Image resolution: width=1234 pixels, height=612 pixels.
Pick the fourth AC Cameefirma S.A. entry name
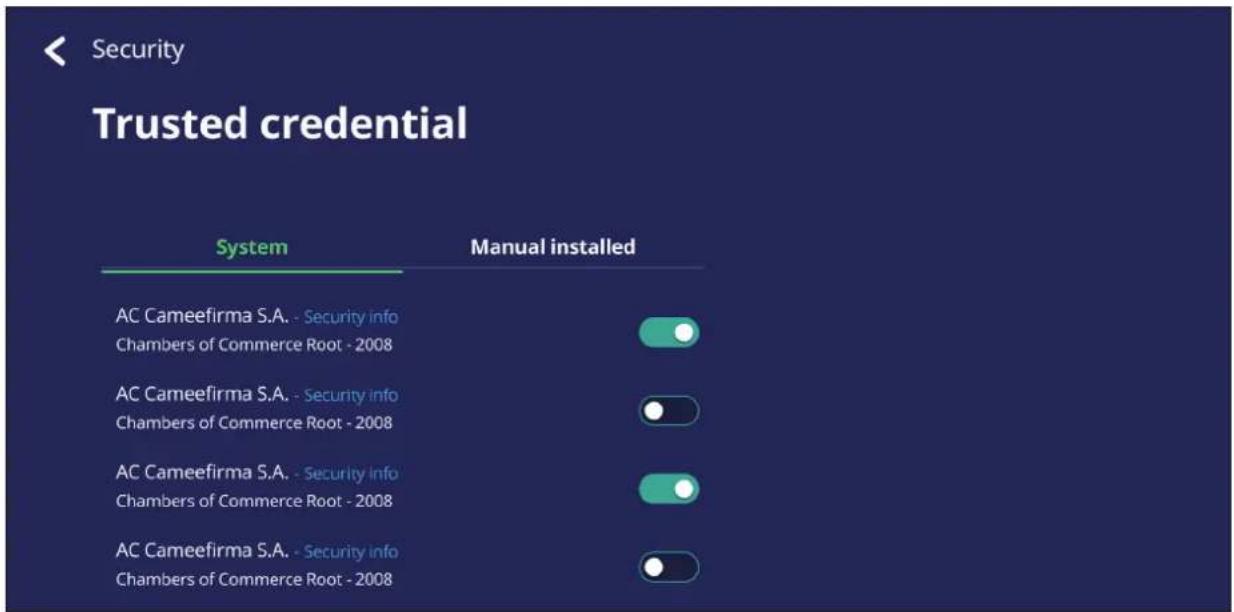pyautogui.click(x=202, y=551)
